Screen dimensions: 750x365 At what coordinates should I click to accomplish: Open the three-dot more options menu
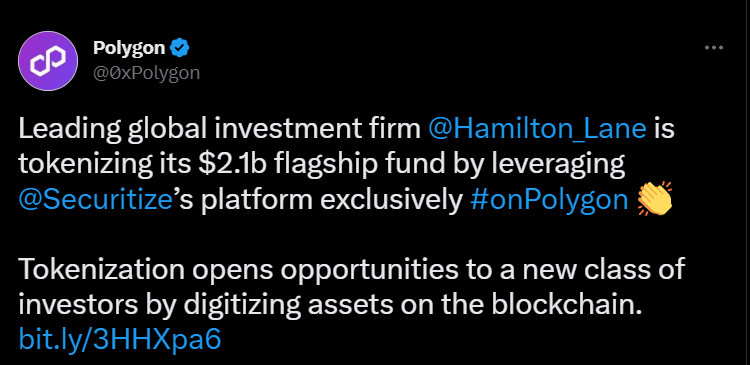(714, 48)
